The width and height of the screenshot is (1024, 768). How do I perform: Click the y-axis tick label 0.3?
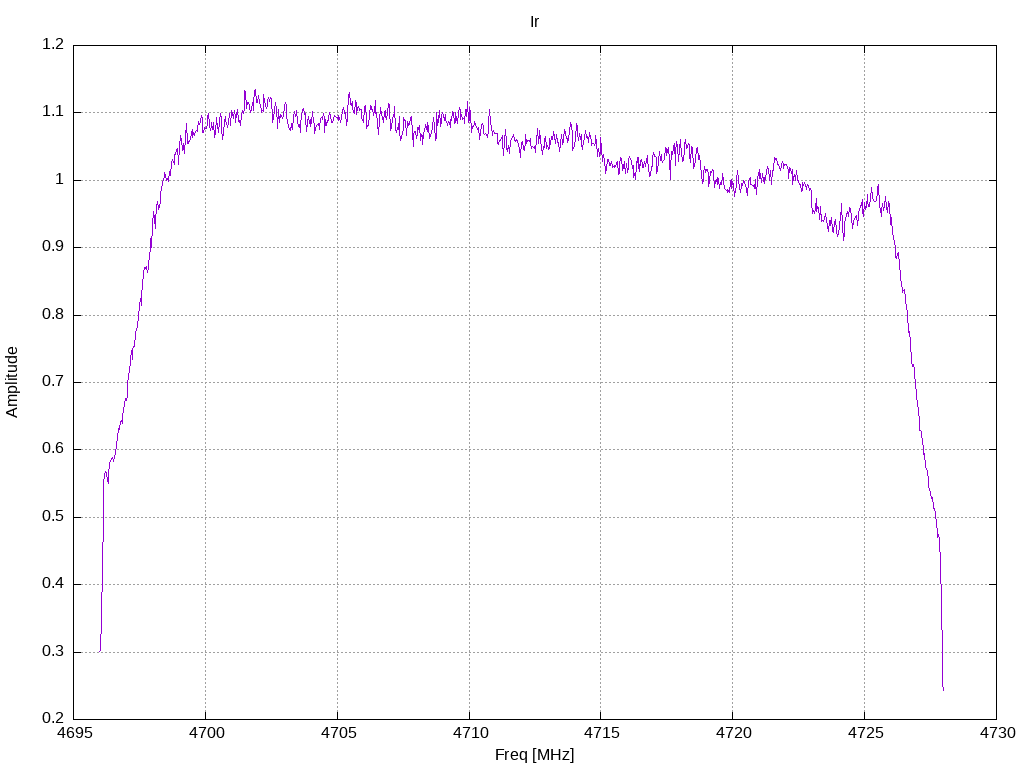click(53, 651)
